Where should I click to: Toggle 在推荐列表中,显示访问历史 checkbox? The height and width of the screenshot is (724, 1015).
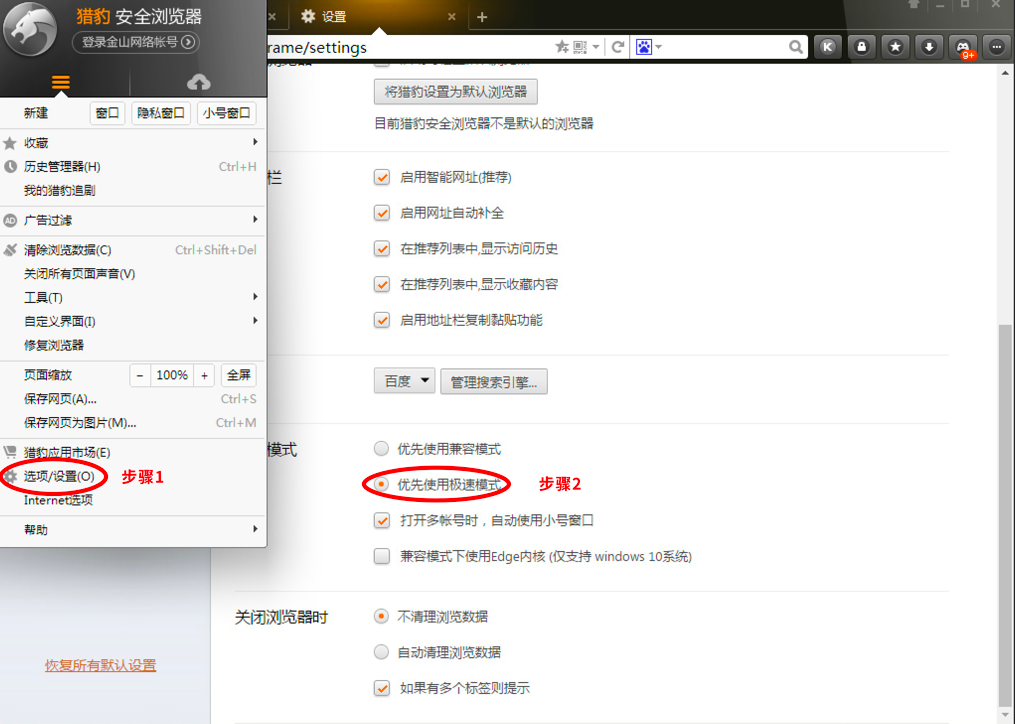tap(382, 249)
